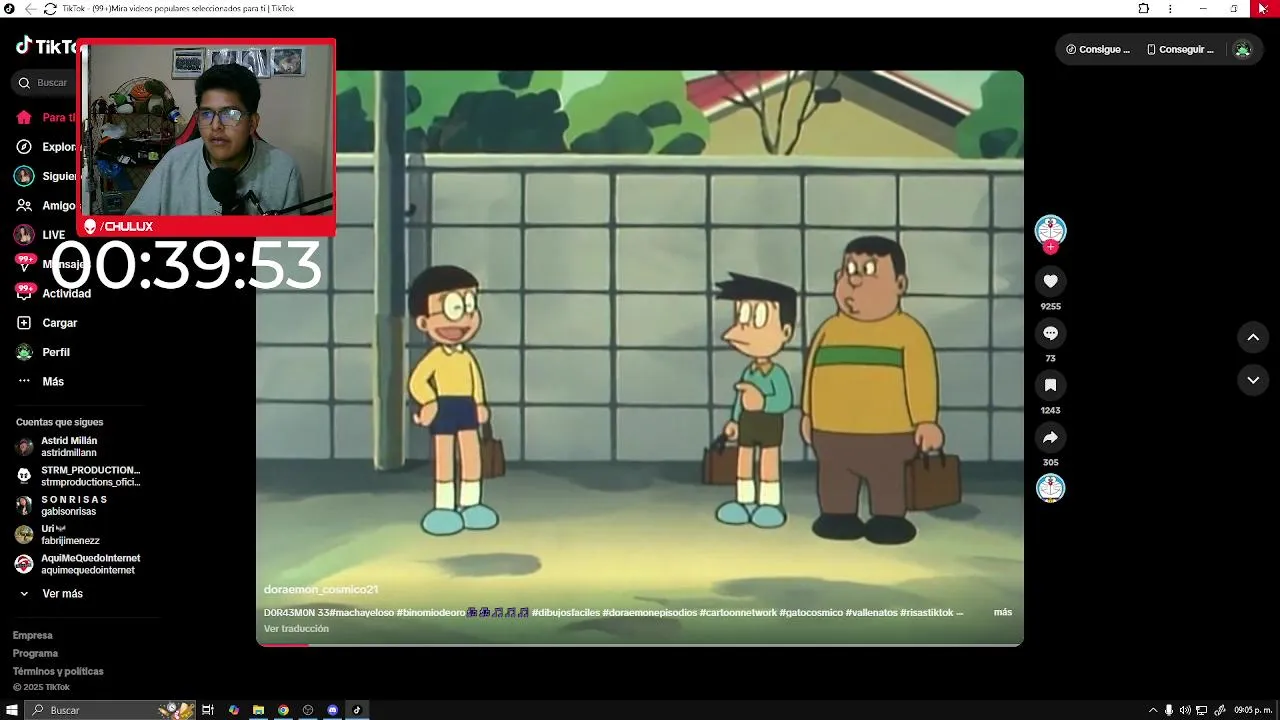Click #machayeloso hashtag in caption

pyautogui.click(x=363, y=612)
